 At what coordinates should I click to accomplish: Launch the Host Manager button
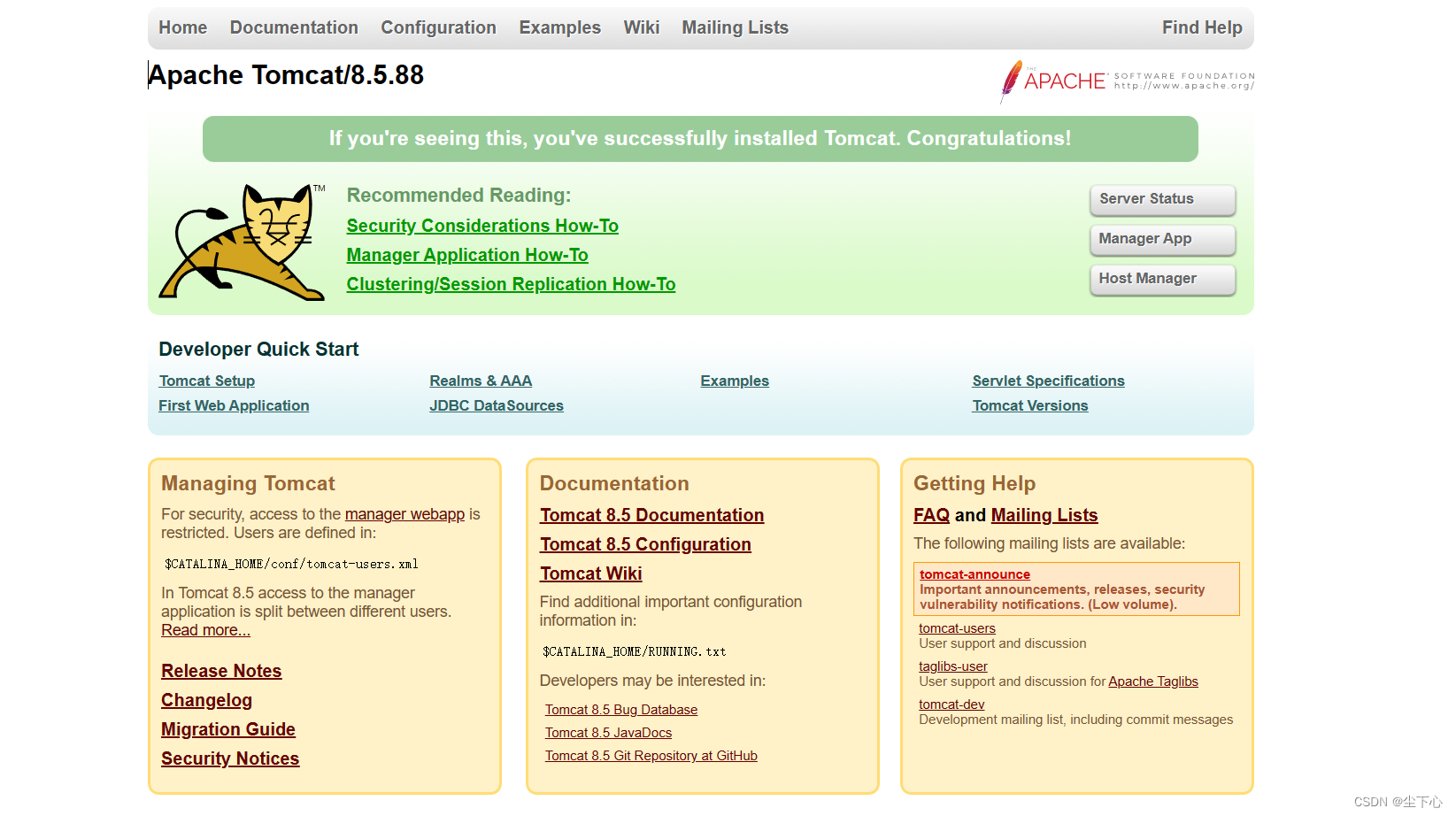[x=1162, y=279]
